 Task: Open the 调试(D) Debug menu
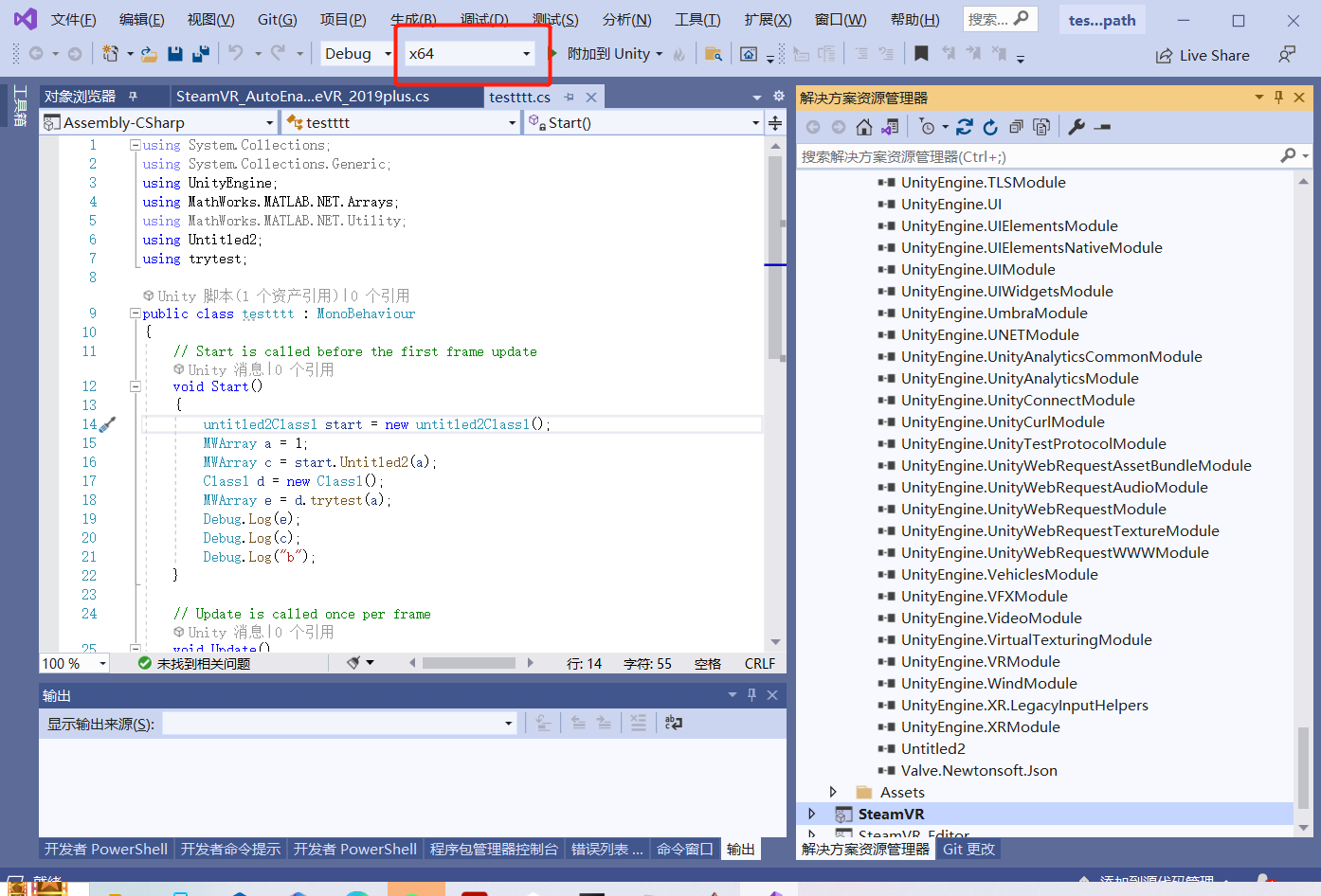point(483,19)
